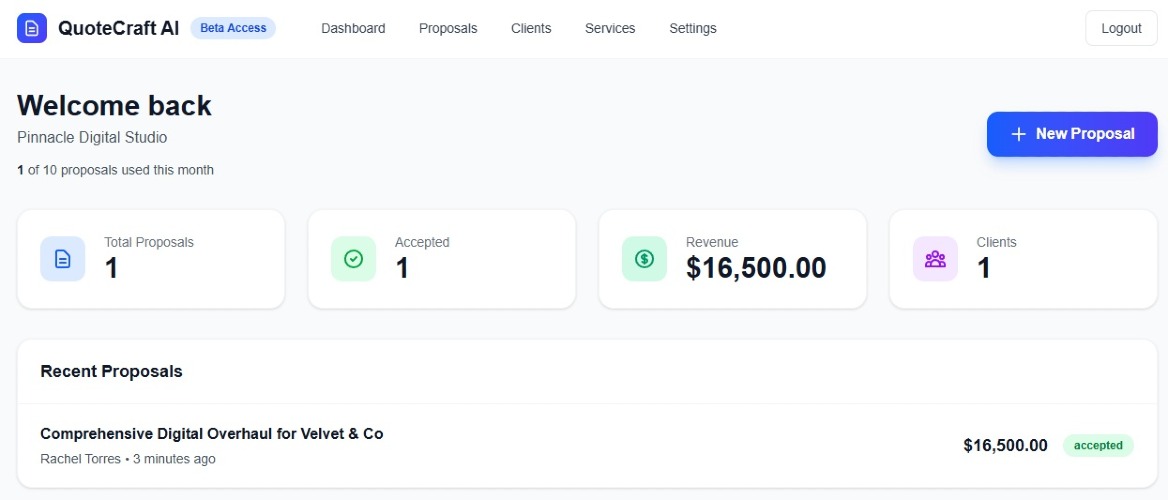Viewport: 1168px width, 500px height.
Task: Click the QuoteCraft AI logo icon
Action: 32,28
